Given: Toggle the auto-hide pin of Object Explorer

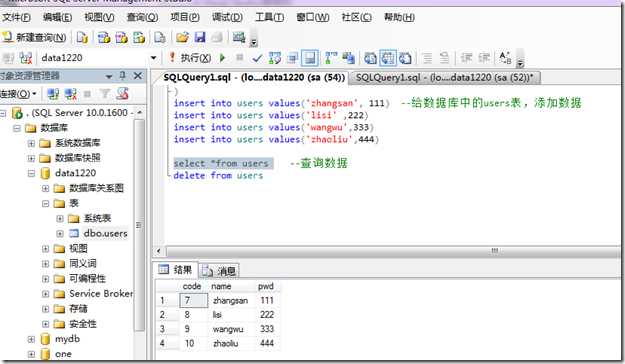Looking at the screenshot, I should 122,75.
